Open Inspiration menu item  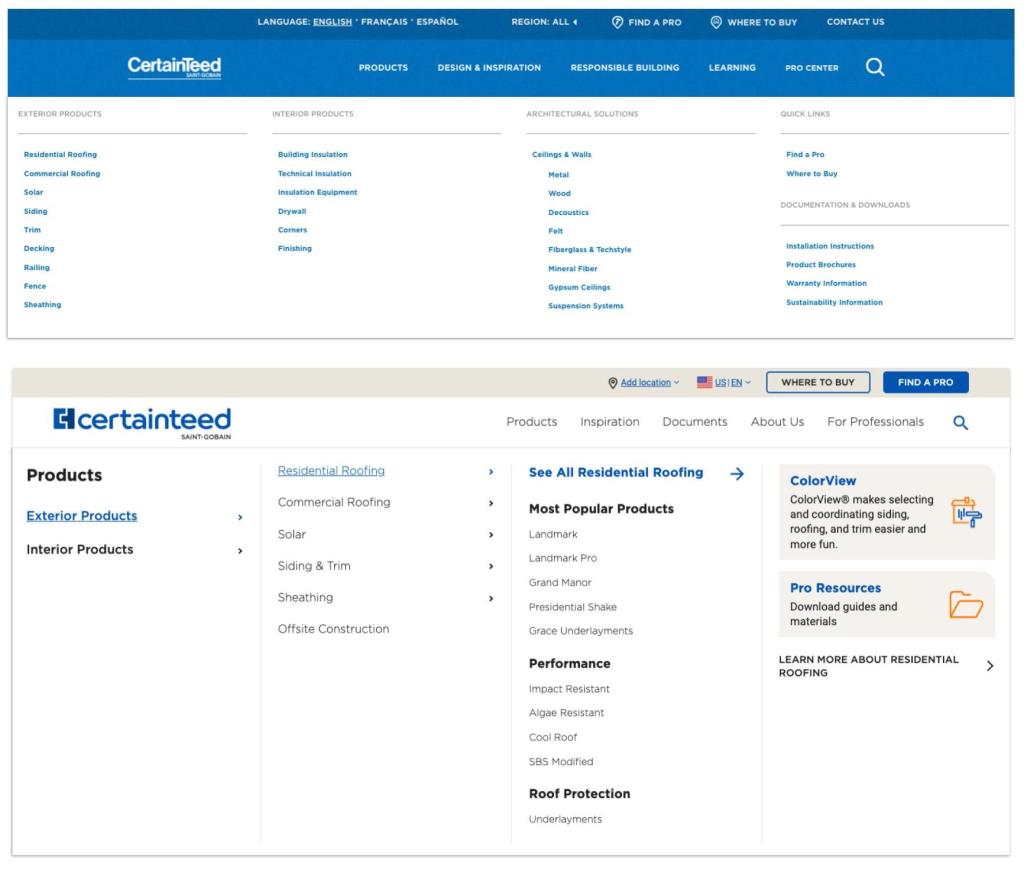point(609,422)
